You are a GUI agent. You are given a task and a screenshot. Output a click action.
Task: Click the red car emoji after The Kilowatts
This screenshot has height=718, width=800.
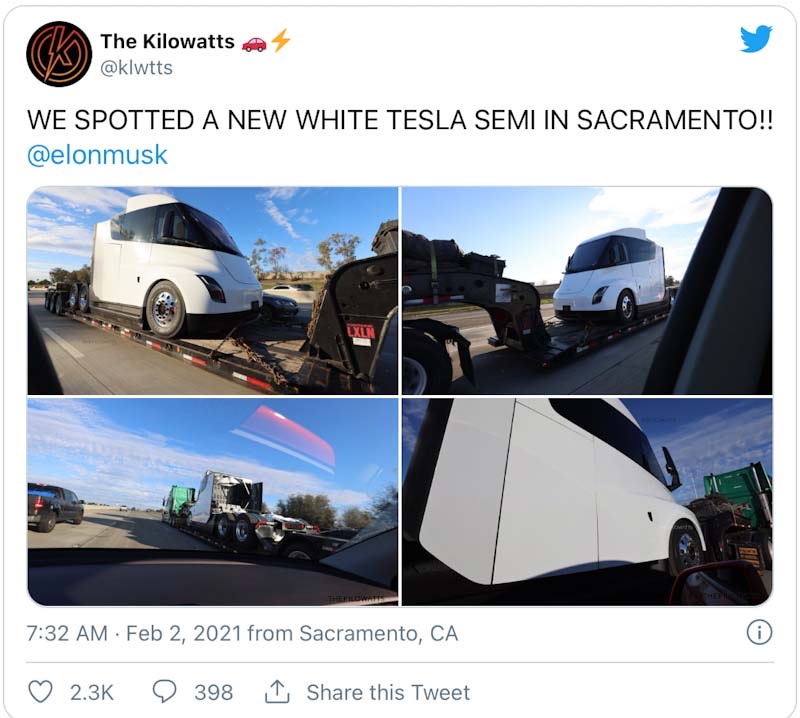coord(254,42)
